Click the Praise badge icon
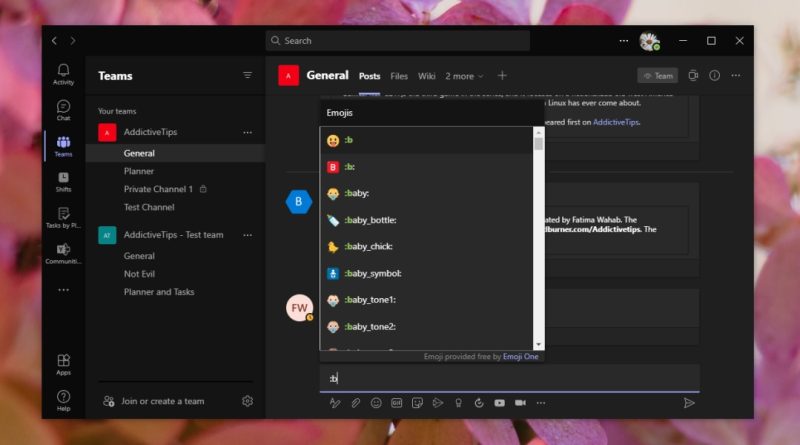800x445 pixels. tap(458, 403)
